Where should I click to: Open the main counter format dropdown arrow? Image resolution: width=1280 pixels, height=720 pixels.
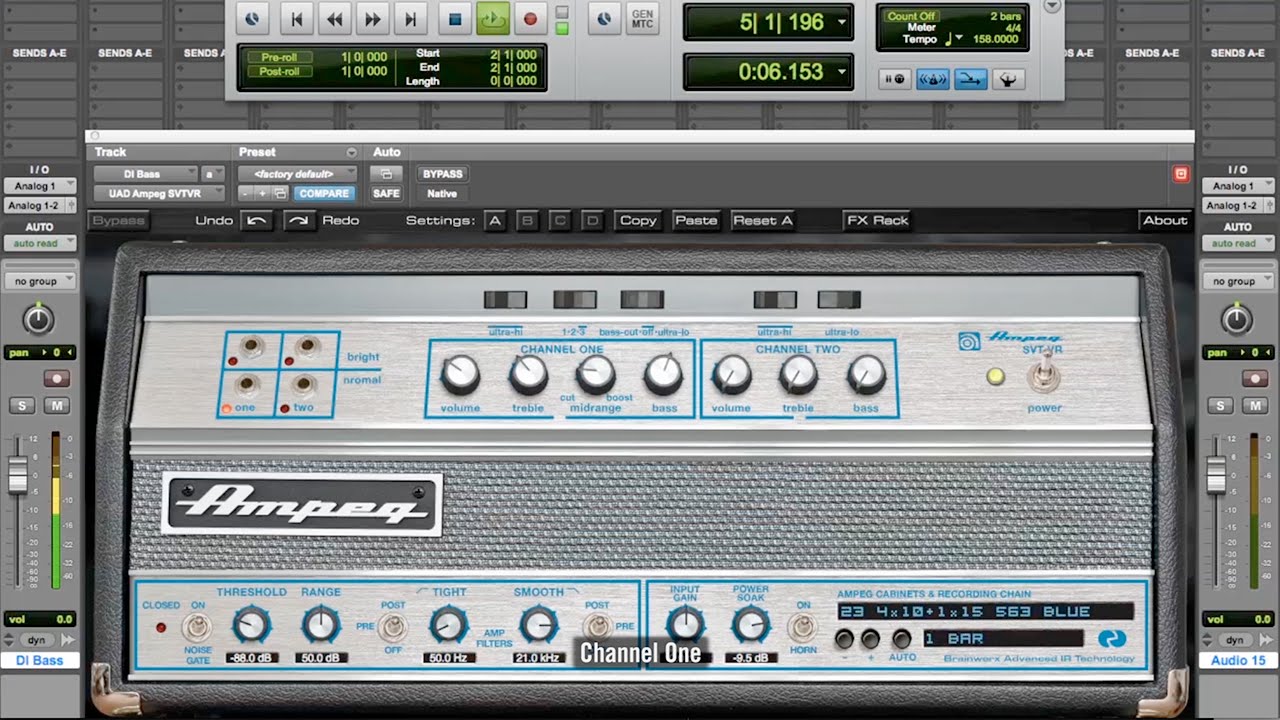[x=841, y=22]
